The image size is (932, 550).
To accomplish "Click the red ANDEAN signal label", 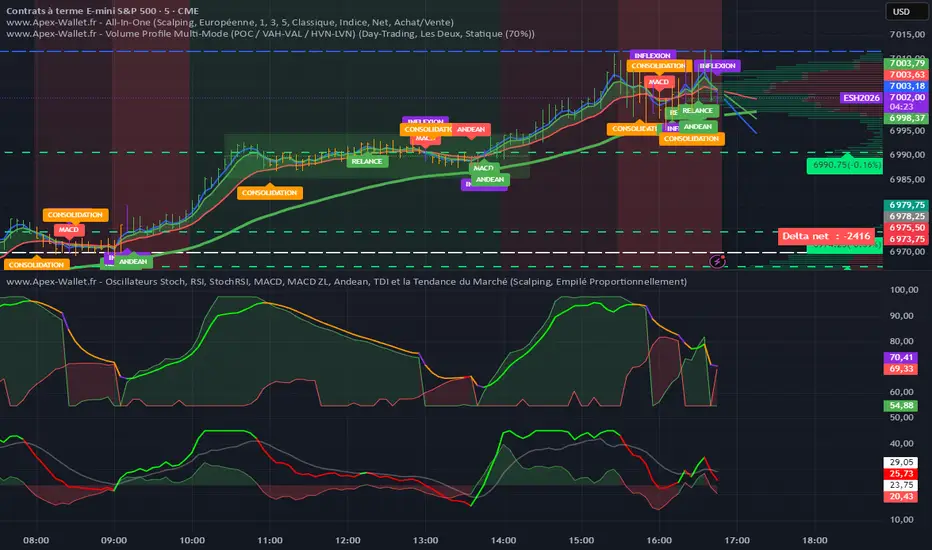I will pos(471,129).
